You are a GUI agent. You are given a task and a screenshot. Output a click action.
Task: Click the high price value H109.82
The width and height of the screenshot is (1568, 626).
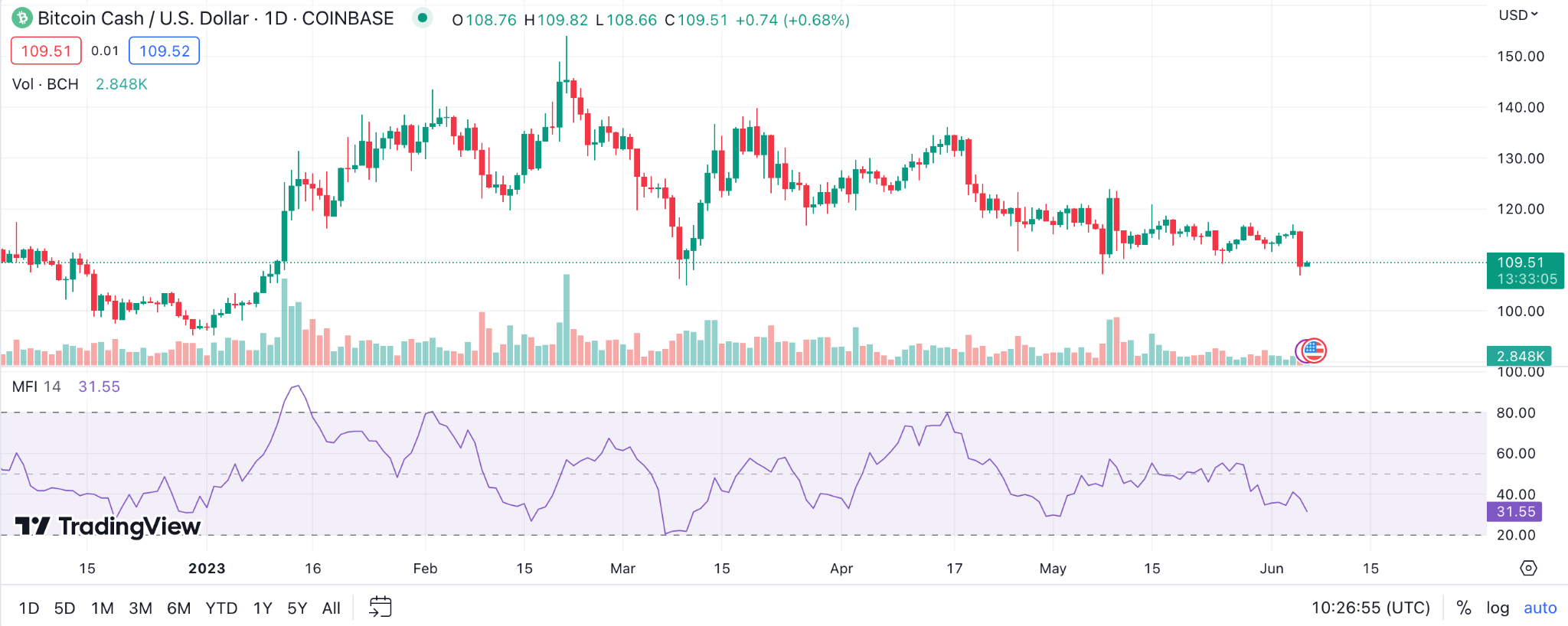pyautogui.click(x=556, y=20)
